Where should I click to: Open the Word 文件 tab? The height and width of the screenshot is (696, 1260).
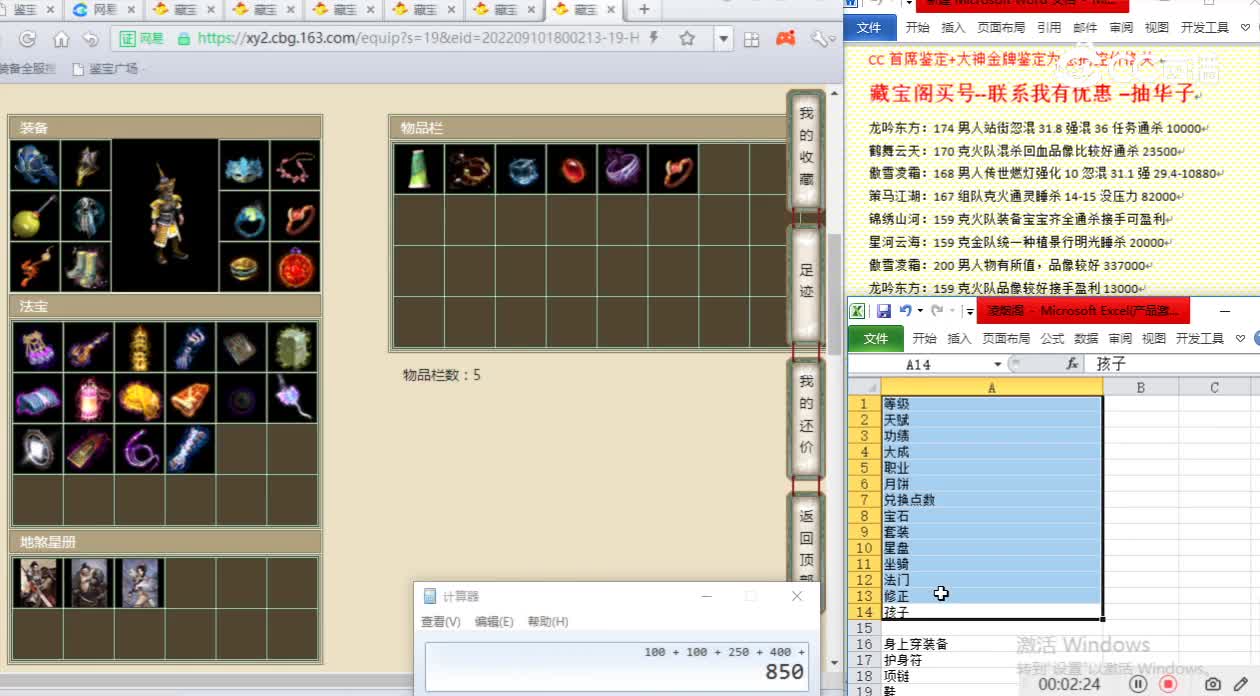(870, 28)
